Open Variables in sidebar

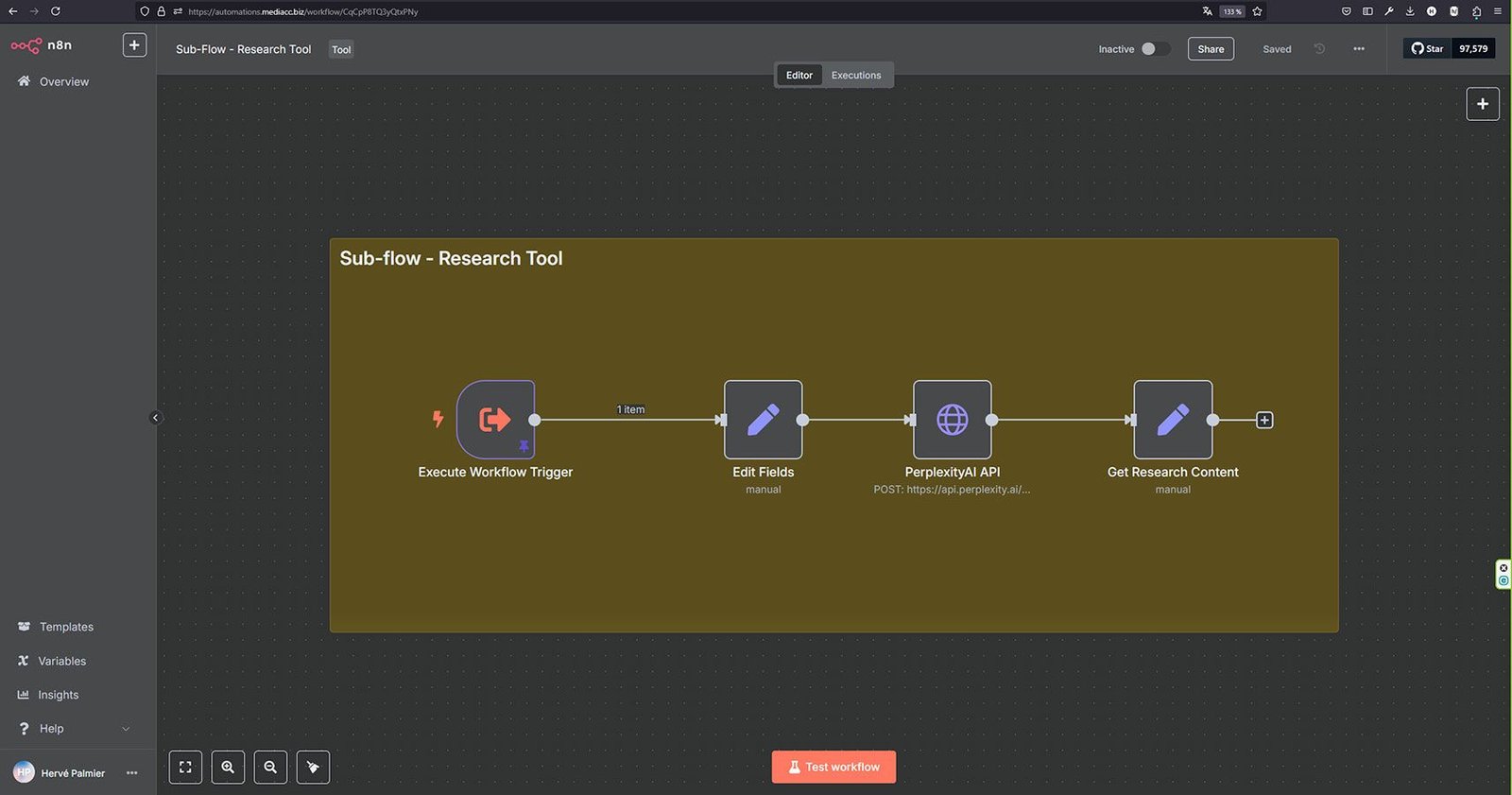point(62,661)
